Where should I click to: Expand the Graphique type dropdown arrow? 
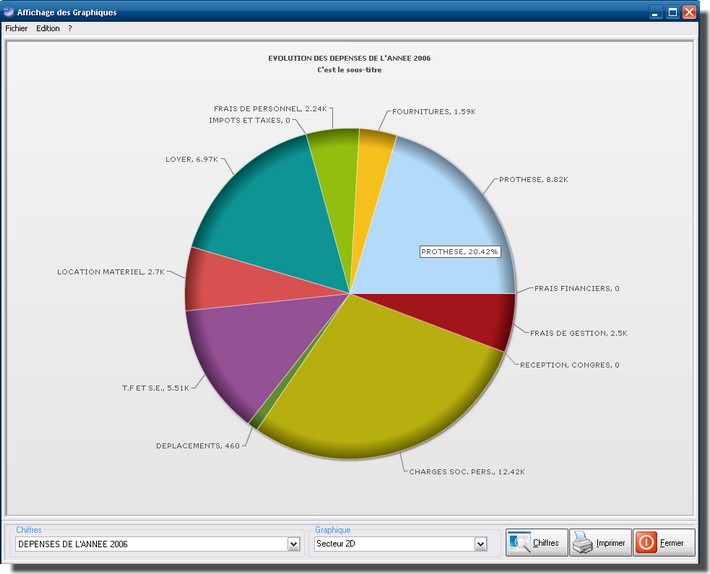pos(480,544)
